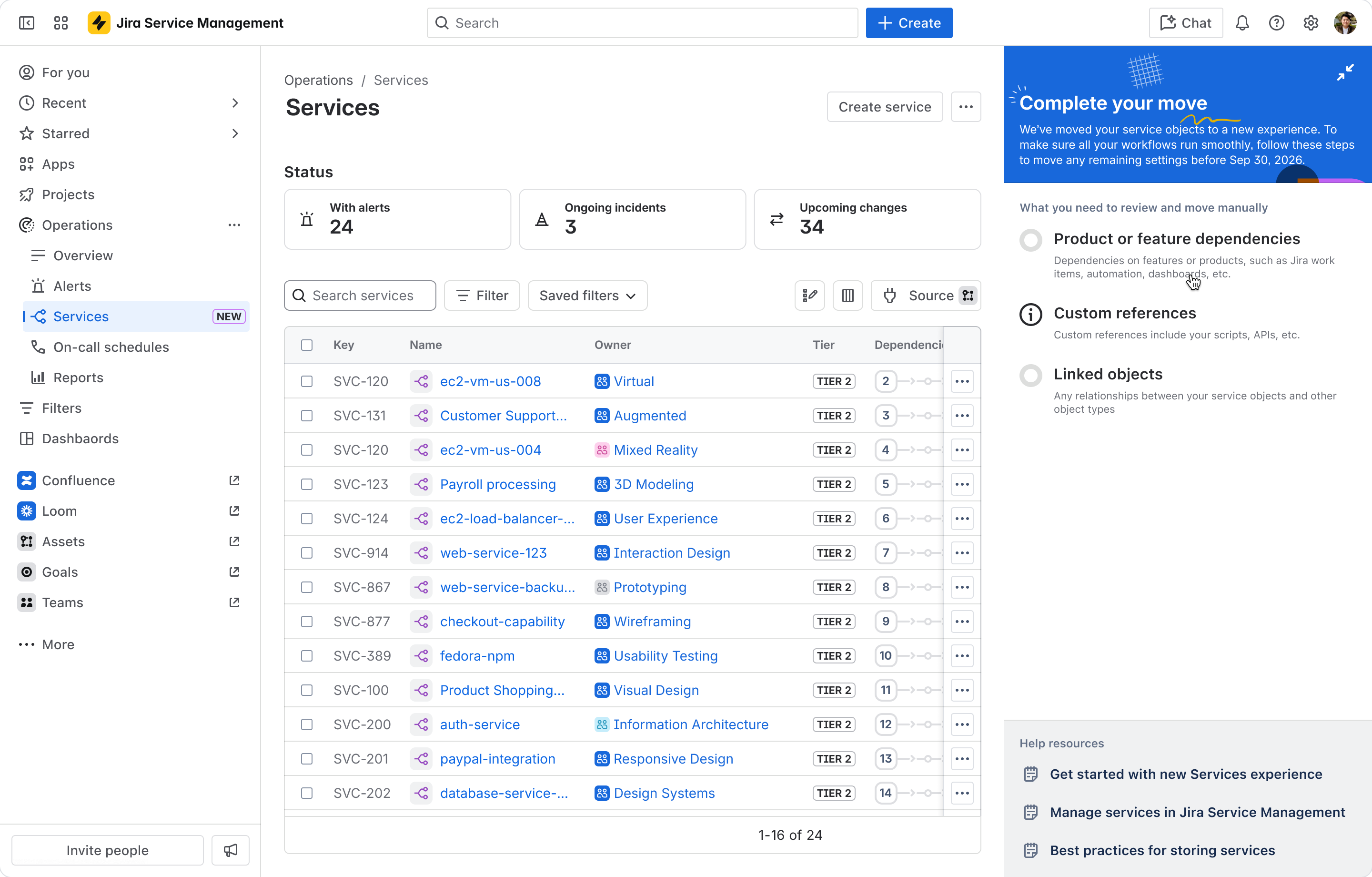The height and width of the screenshot is (877, 1372).
Task: Open notifications bell icon
Action: tap(1242, 23)
